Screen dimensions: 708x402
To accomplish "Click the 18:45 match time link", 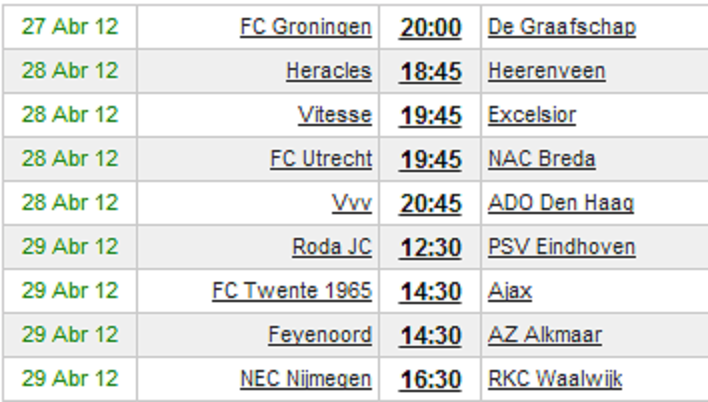I will point(430,72).
